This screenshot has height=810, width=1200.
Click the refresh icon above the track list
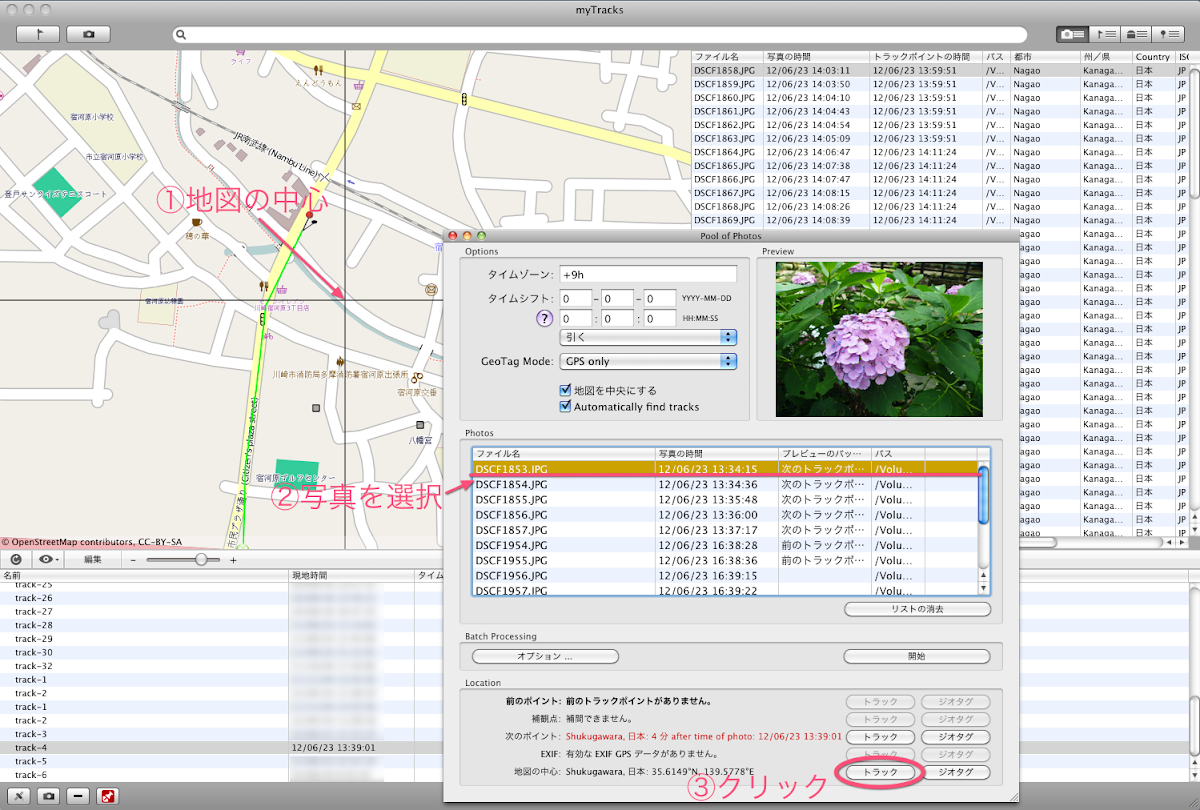pyautogui.click(x=16, y=560)
